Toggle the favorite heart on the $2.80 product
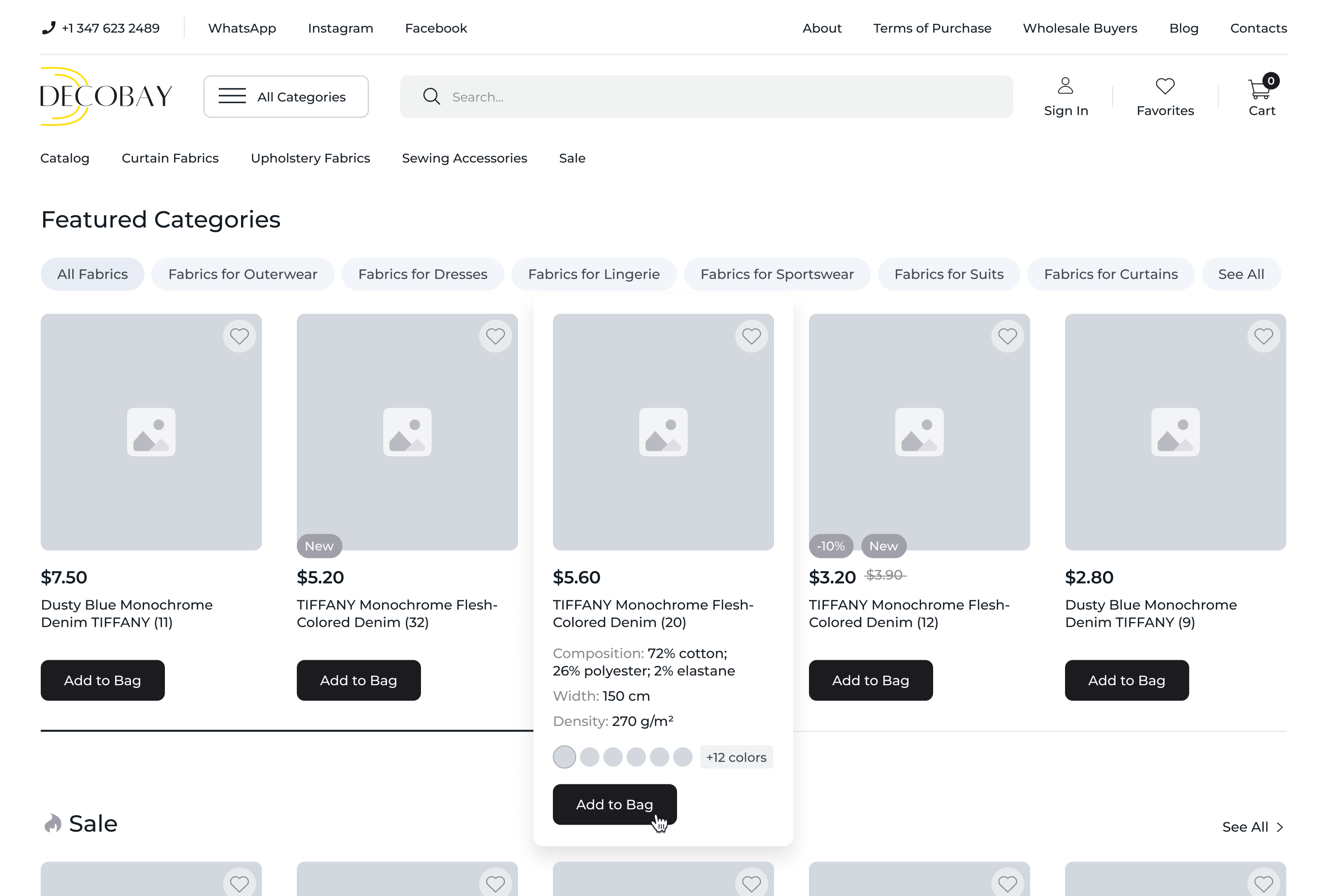1325x896 pixels. pyautogui.click(x=1263, y=336)
